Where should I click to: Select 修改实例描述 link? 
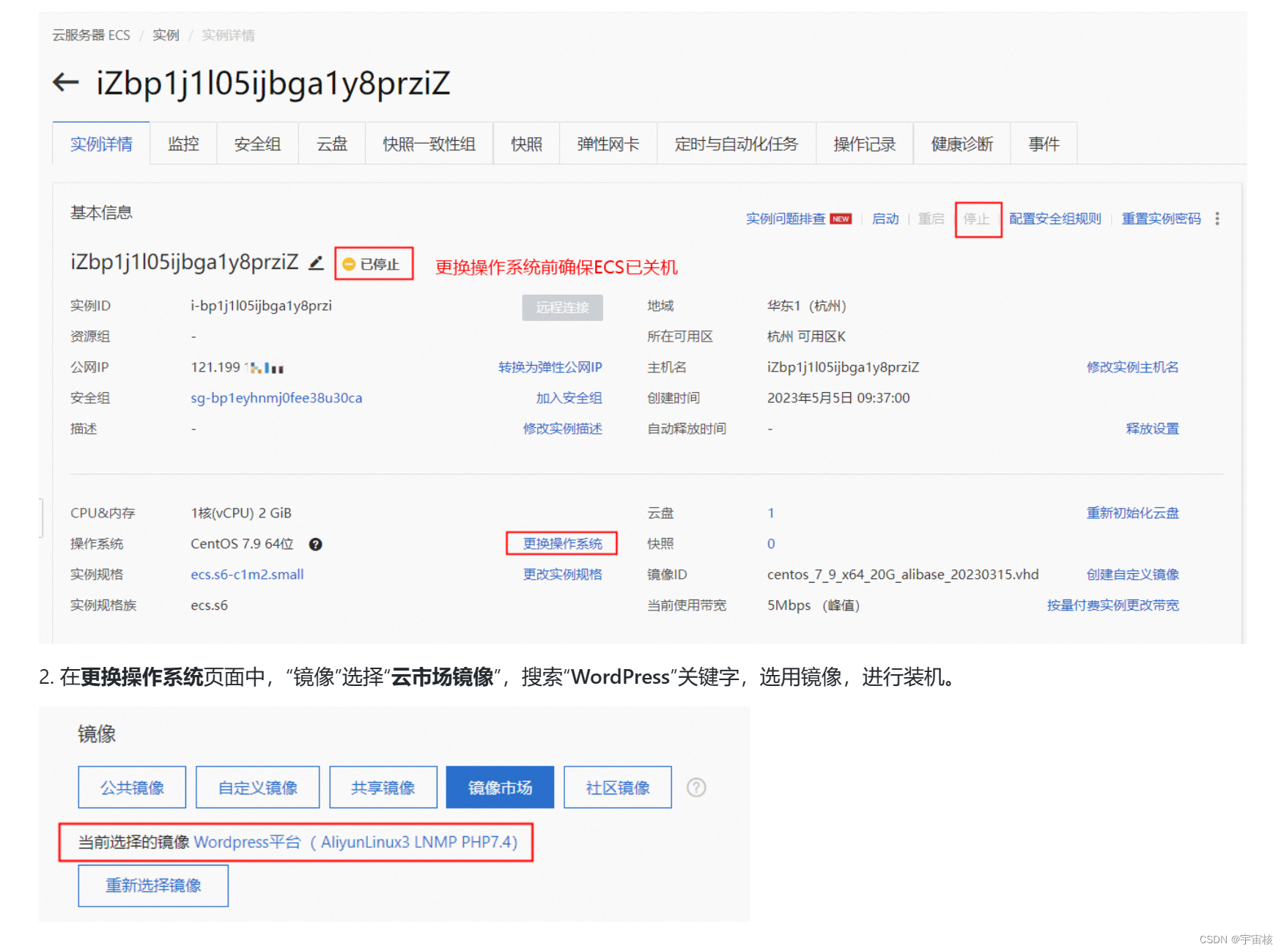562,429
